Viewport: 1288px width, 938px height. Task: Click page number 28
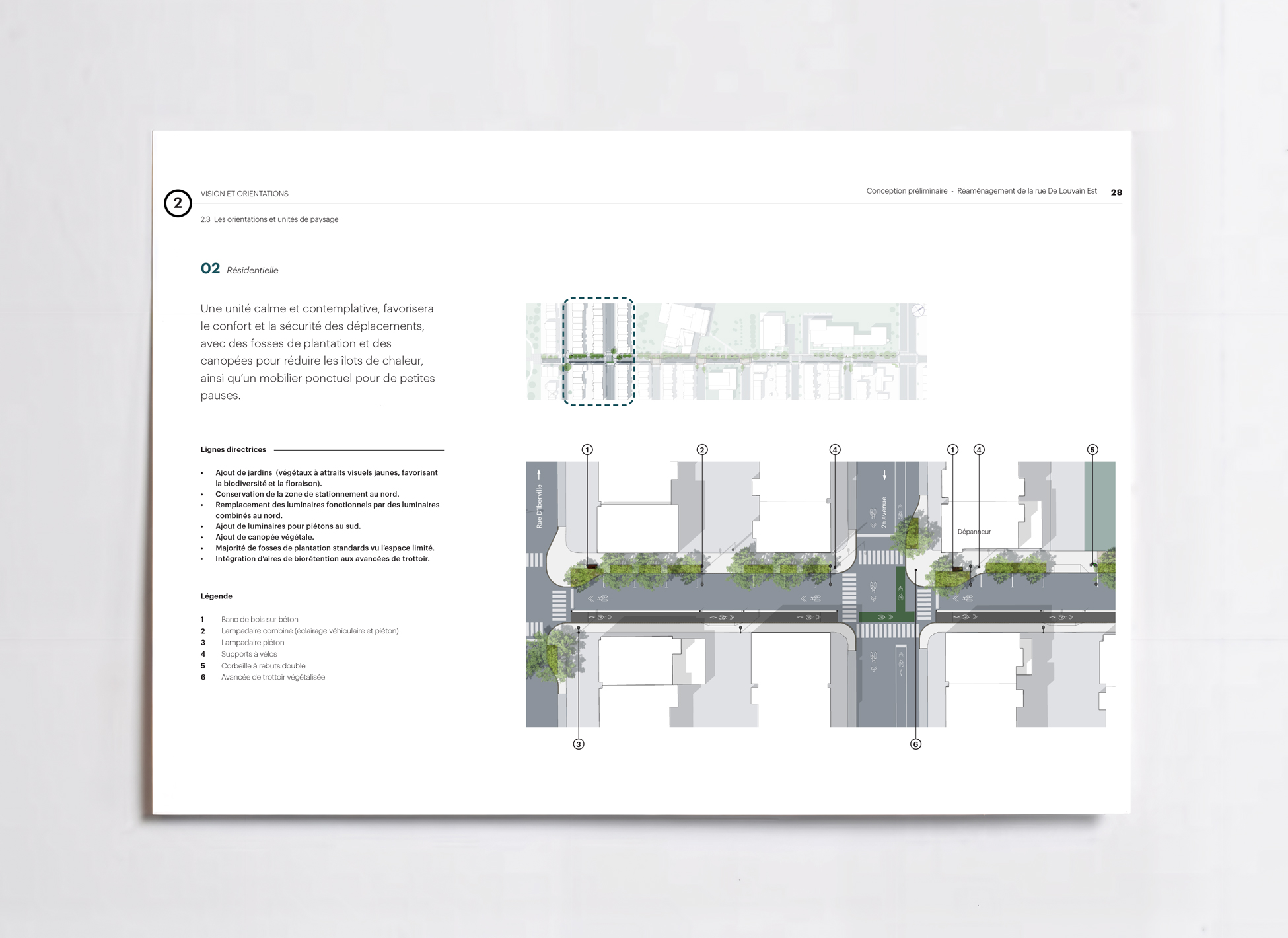[x=1116, y=192]
